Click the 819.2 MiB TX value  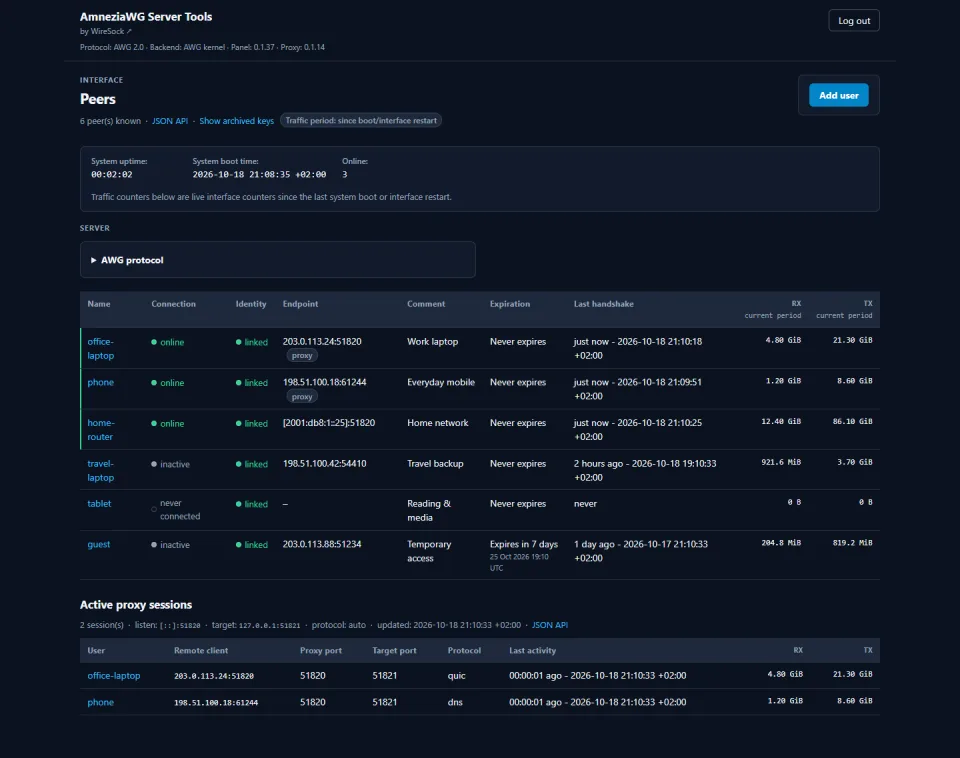coord(852,542)
